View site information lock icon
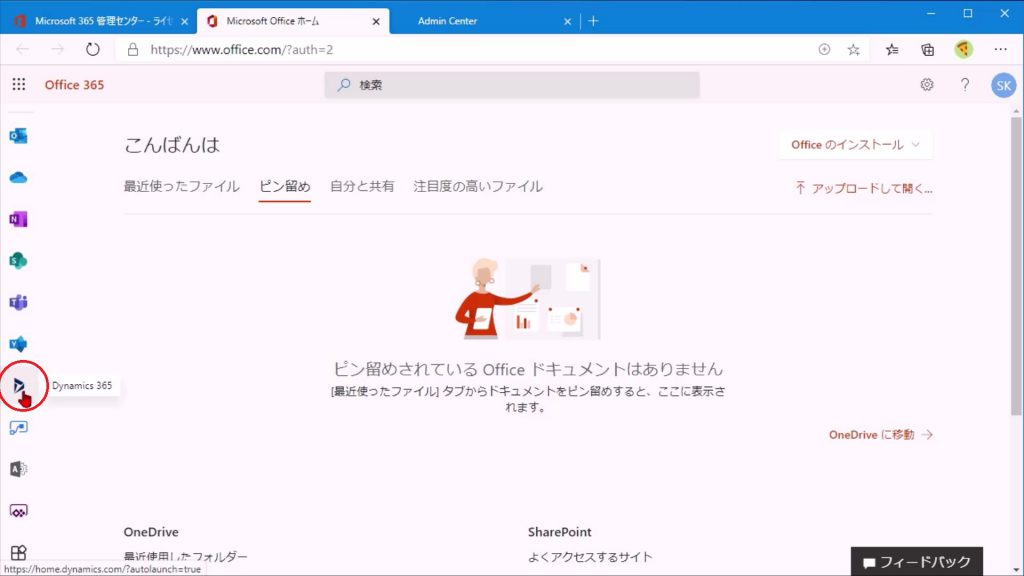This screenshot has width=1024, height=576. [x=133, y=50]
